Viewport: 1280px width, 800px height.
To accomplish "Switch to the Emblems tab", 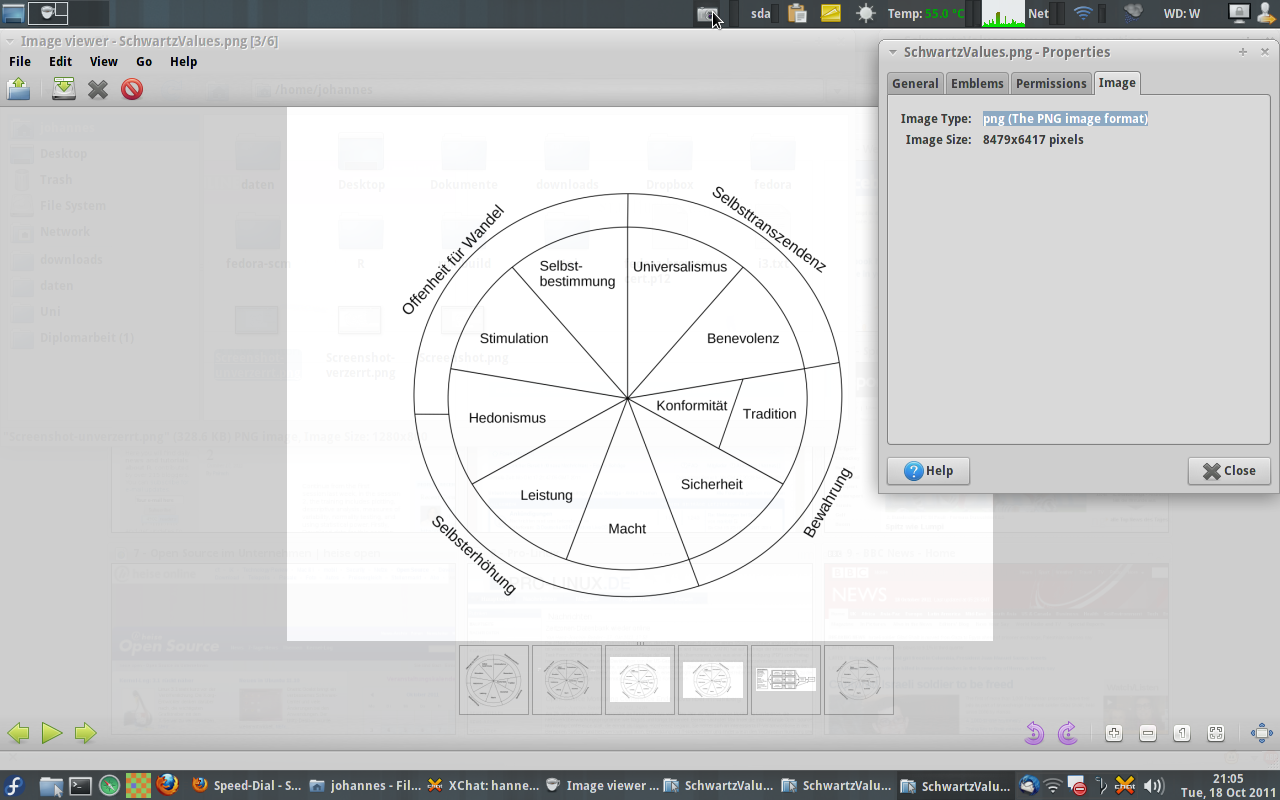I will pyautogui.click(x=976, y=83).
